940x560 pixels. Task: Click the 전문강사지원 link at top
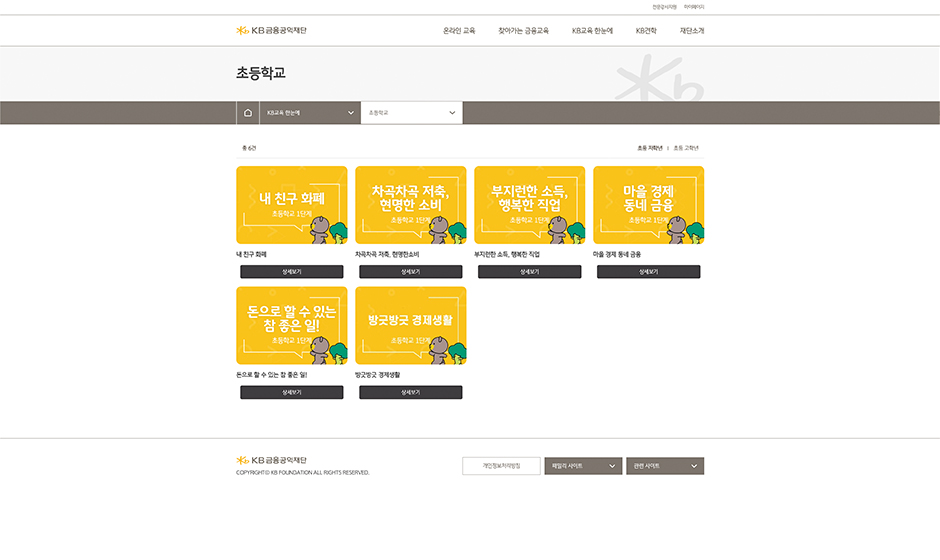tap(664, 7)
